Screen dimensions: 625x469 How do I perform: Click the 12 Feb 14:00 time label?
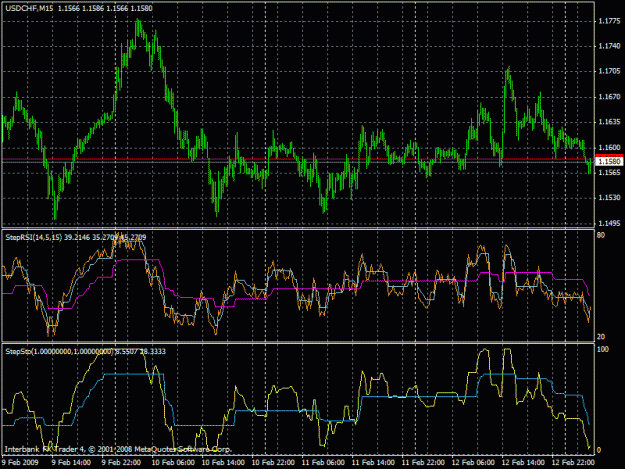pos(523,463)
